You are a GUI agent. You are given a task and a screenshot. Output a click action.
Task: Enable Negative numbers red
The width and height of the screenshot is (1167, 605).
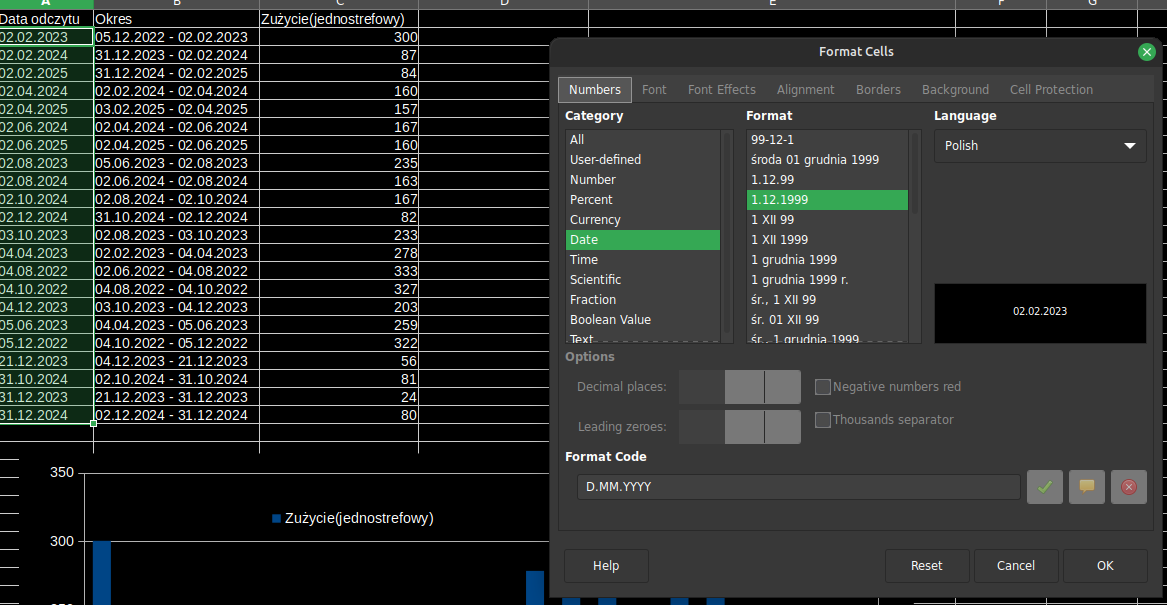point(823,387)
